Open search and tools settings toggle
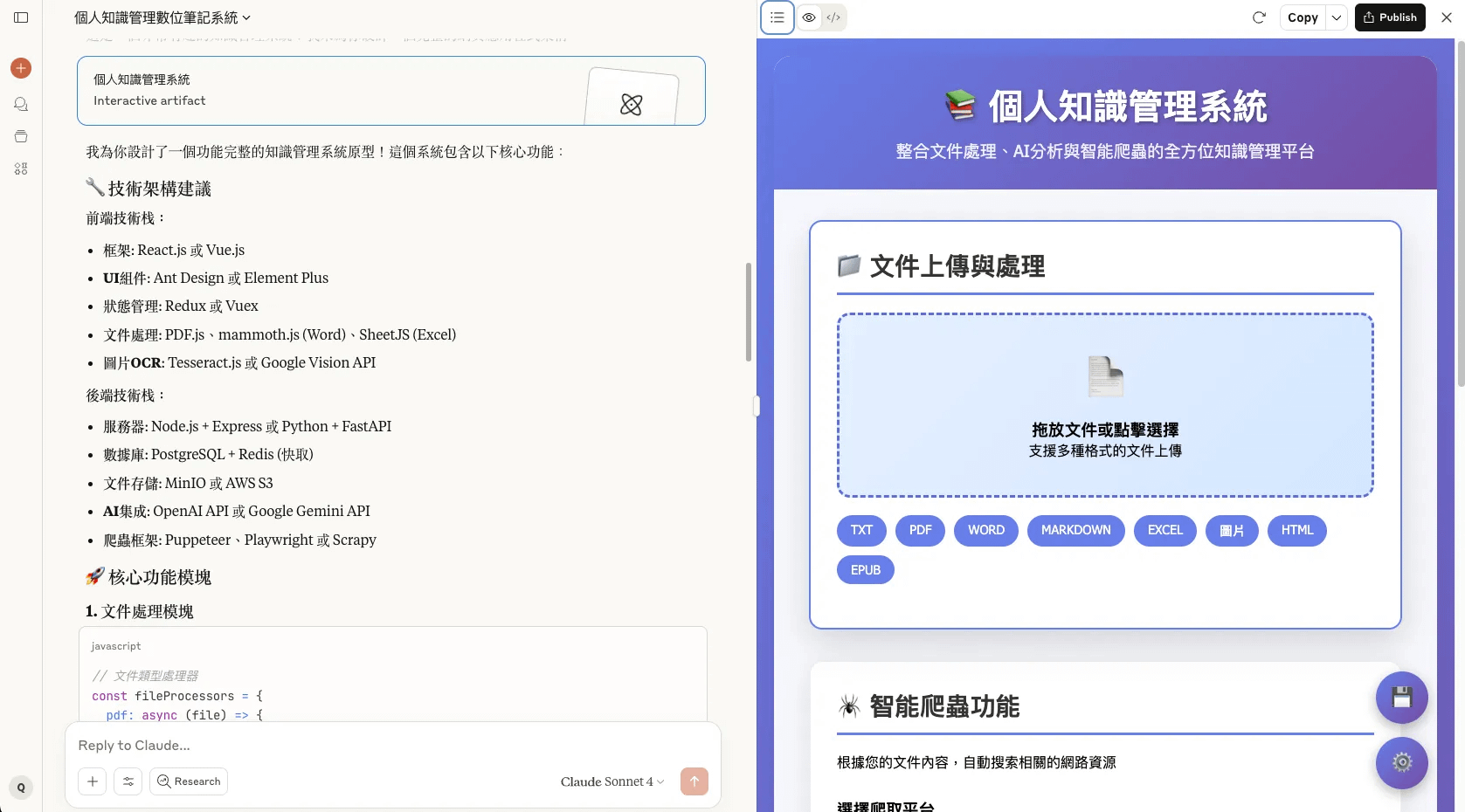 pyautogui.click(x=128, y=781)
